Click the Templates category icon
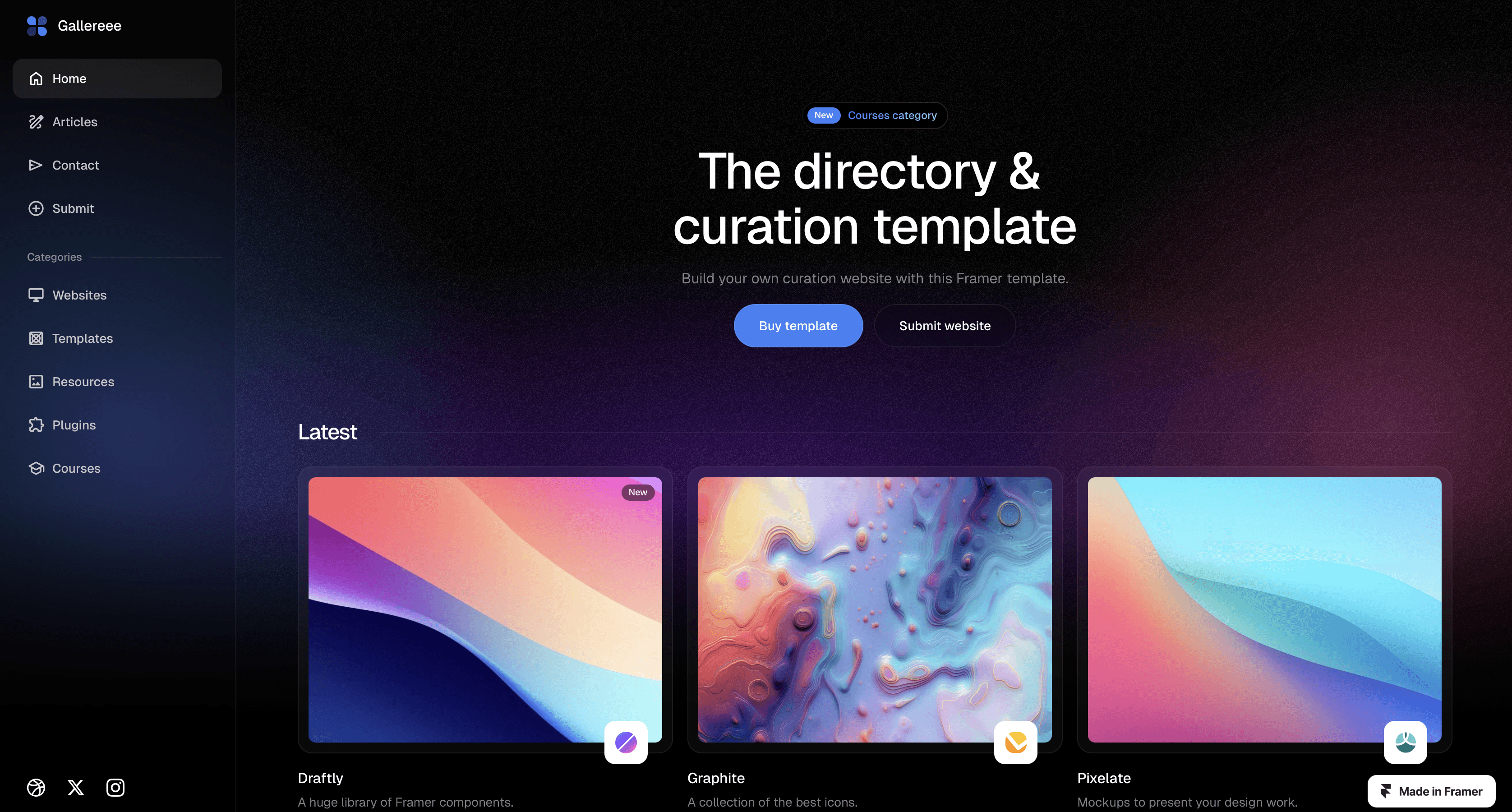This screenshot has width=1512, height=812. pyautogui.click(x=36, y=338)
